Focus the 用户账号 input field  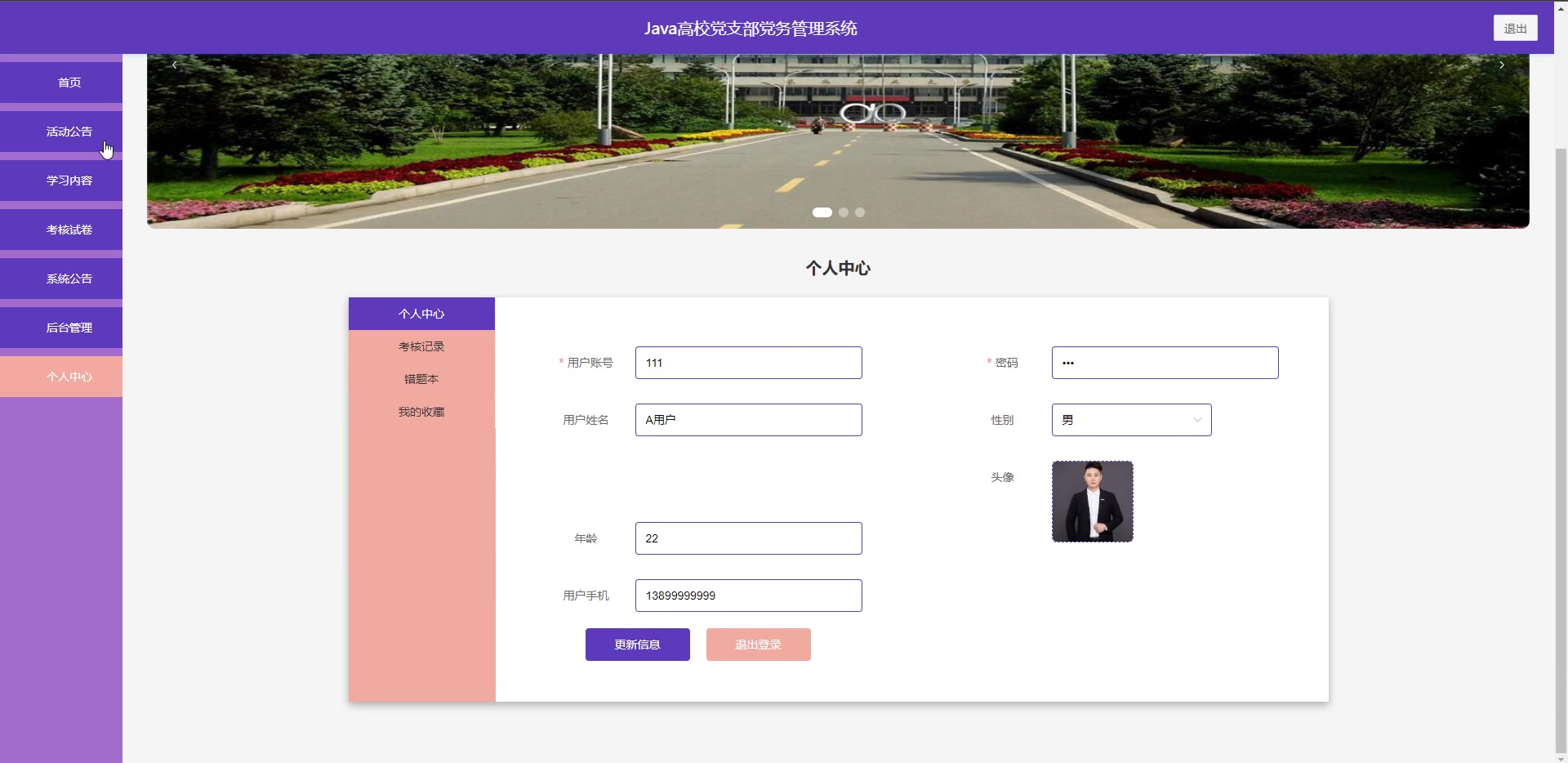point(748,363)
